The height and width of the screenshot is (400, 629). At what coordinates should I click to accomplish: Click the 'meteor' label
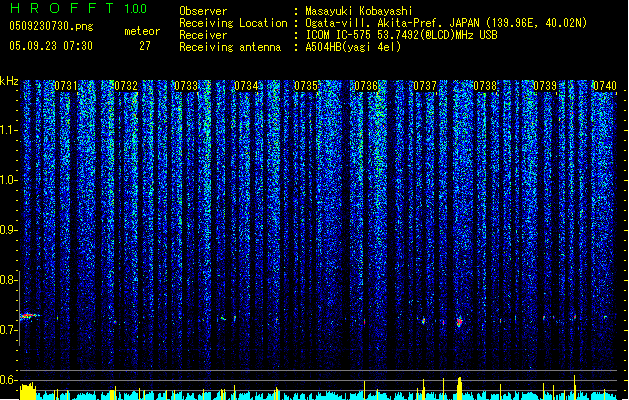pos(142,31)
